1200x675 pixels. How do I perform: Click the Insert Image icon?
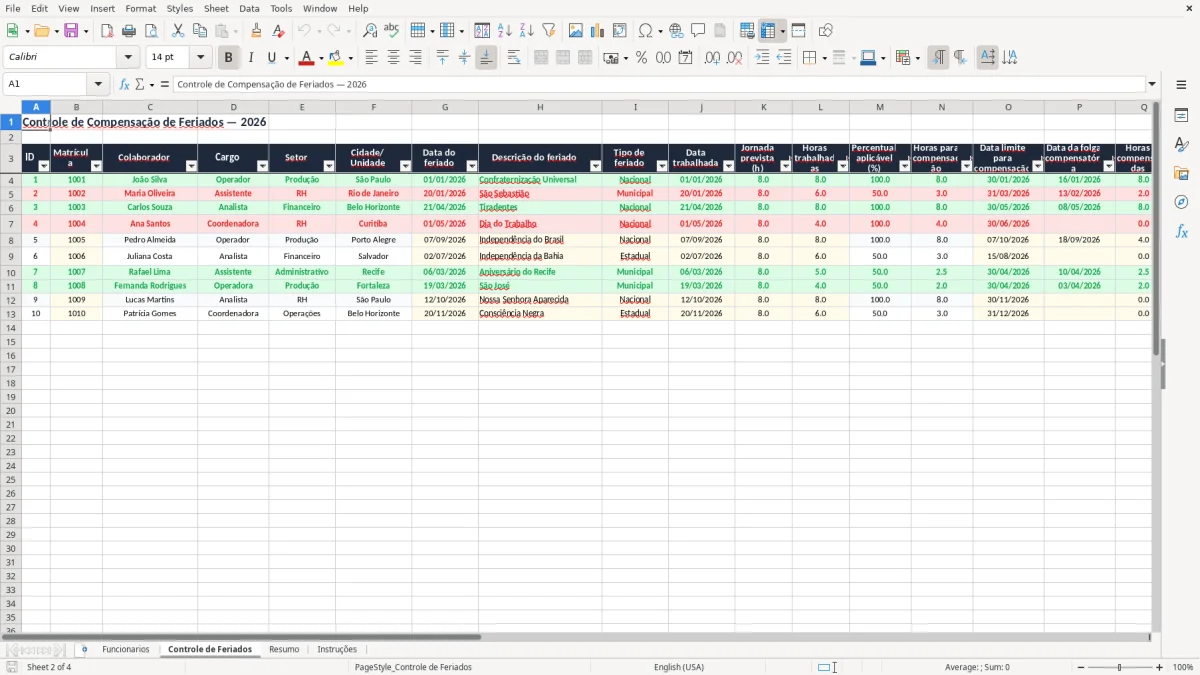[576, 31]
